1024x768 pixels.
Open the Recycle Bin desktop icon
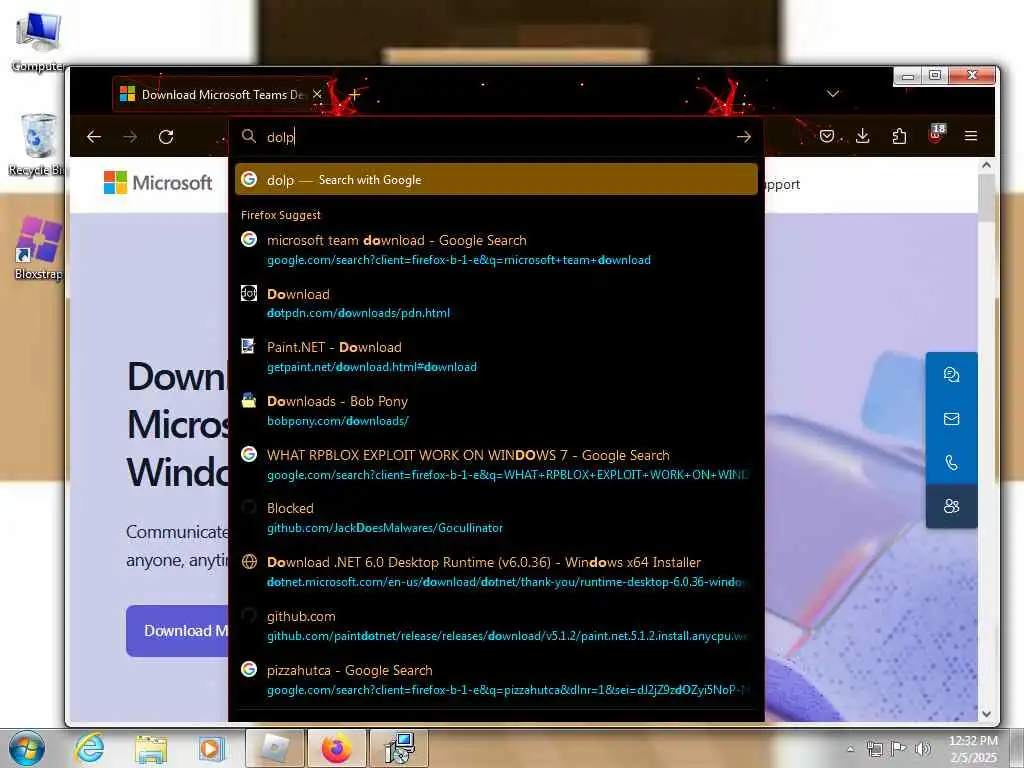point(38,144)
